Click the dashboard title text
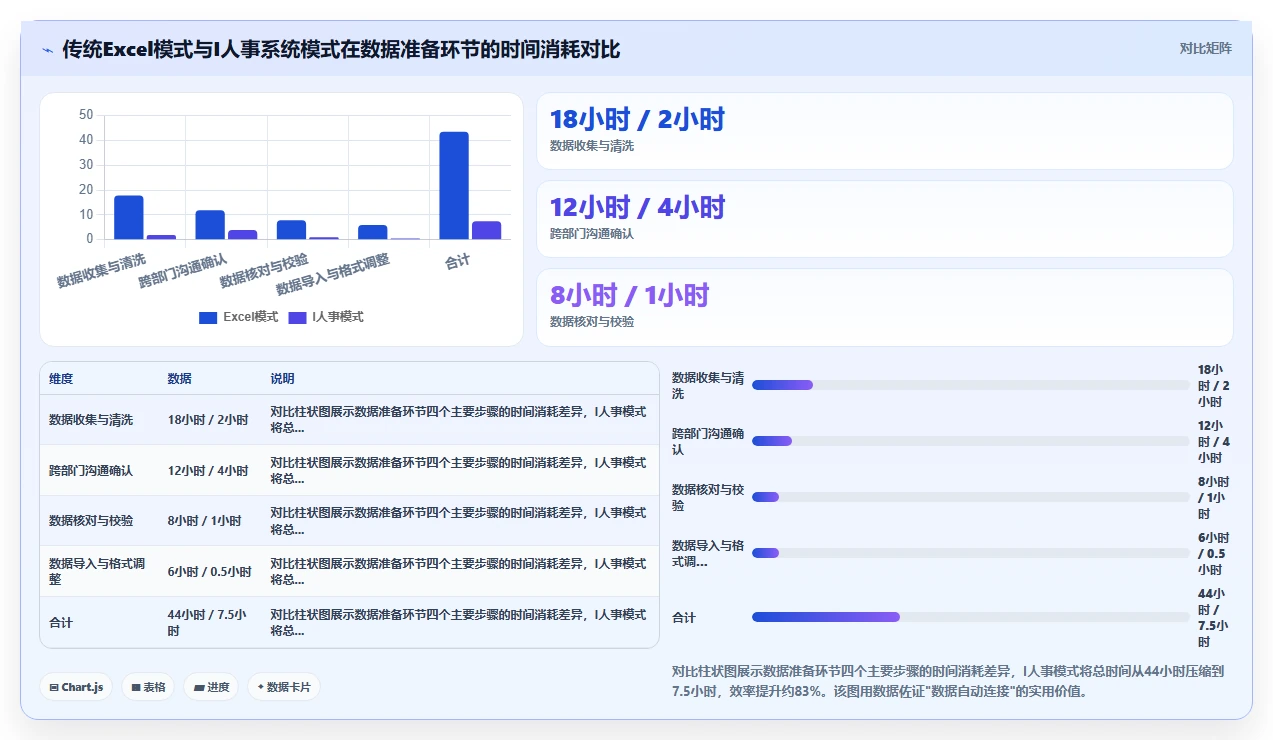This screenshot has height=740, width=1273. pyautogui.click(x=341, y=49)
